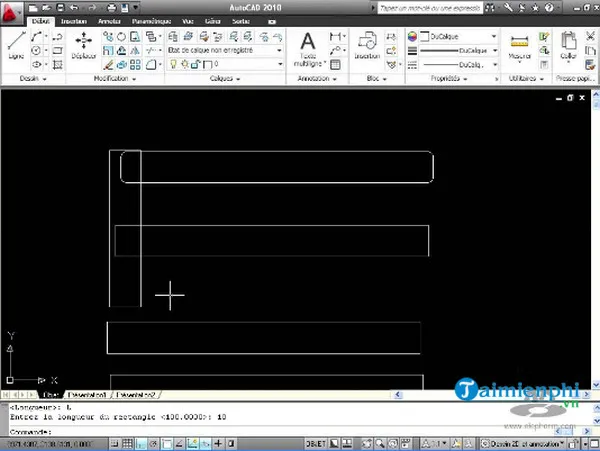600x451 pixels.
Task: Open the layer state dropdown 'Etat de calque non enregistré'
Action: tap(225, 50)
